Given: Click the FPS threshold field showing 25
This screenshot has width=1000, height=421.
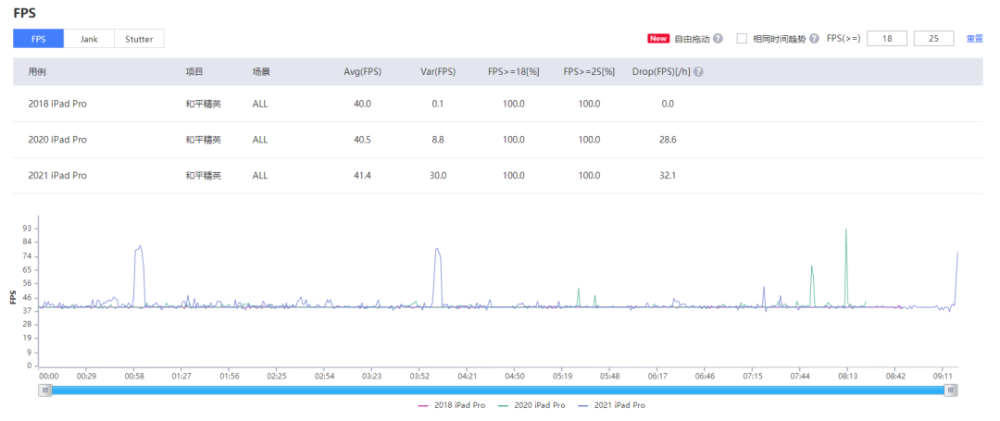Looking at the screenshot, I should coord(934,38).
